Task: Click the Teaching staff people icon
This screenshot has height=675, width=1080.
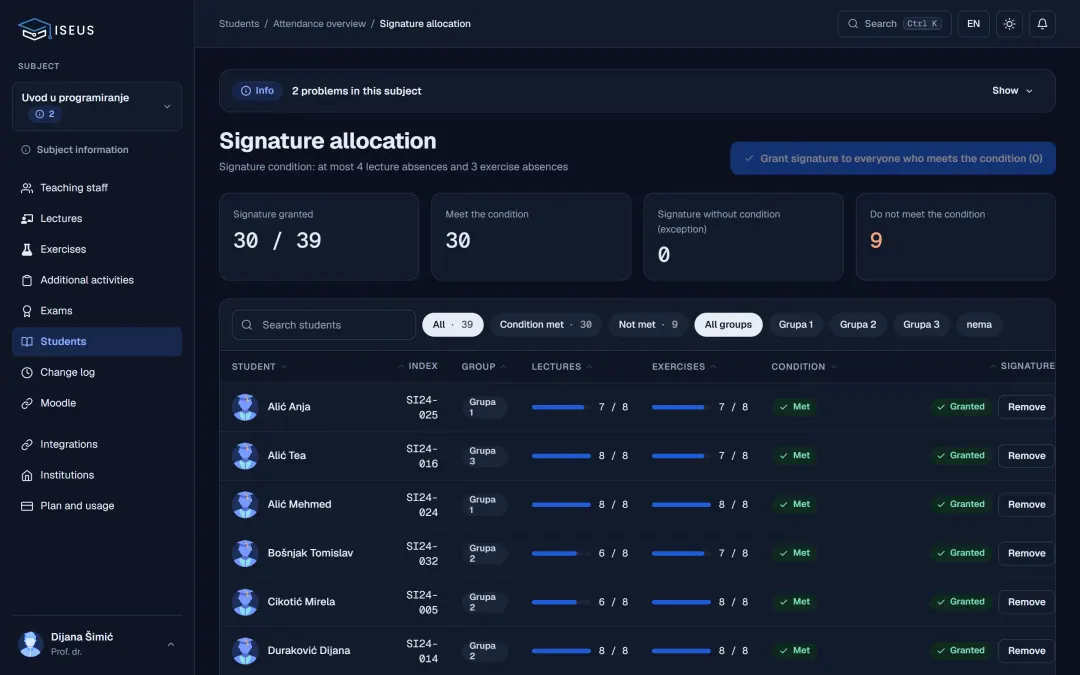Action: coord(27,188)
